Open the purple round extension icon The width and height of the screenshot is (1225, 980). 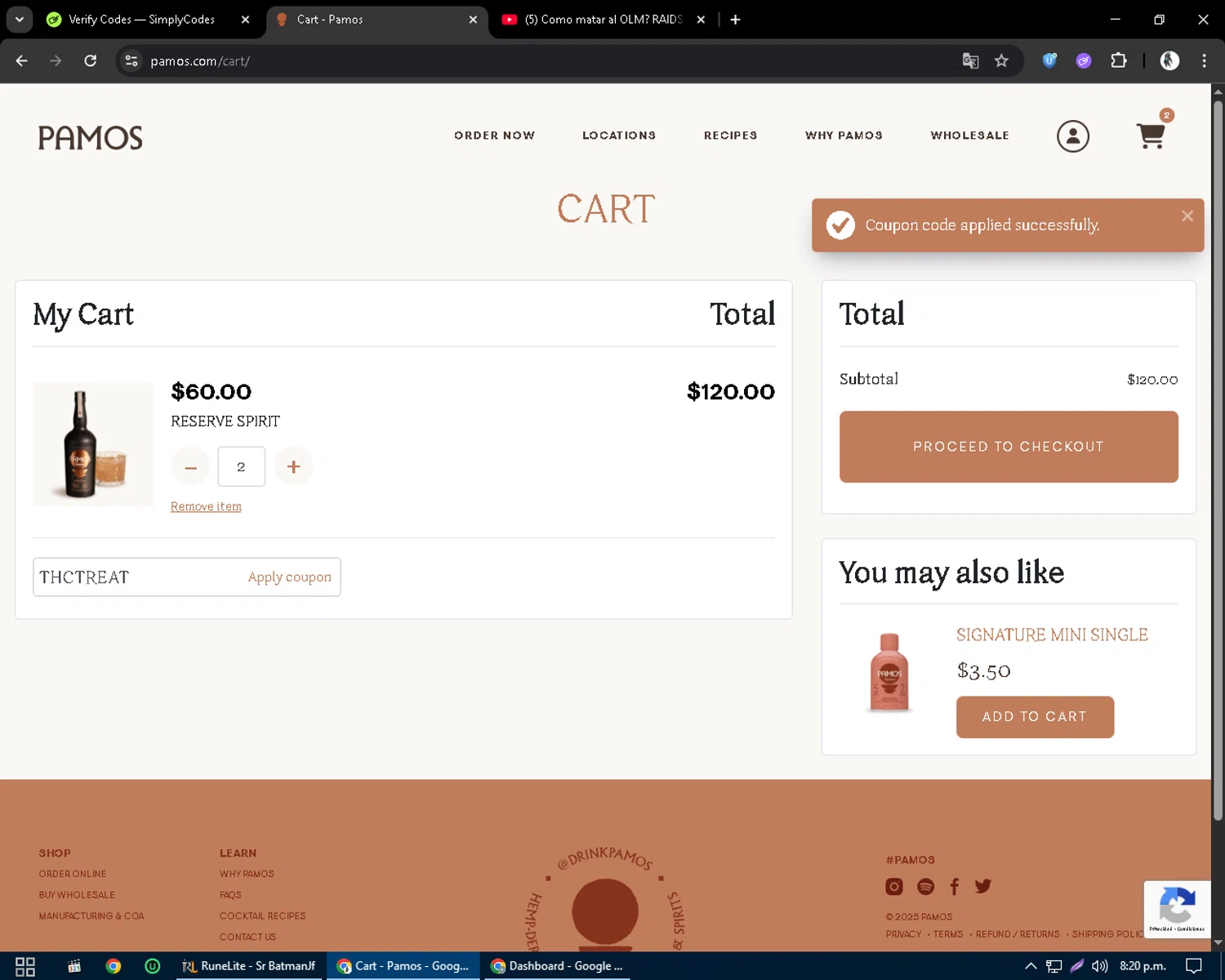pos(1084,60)
